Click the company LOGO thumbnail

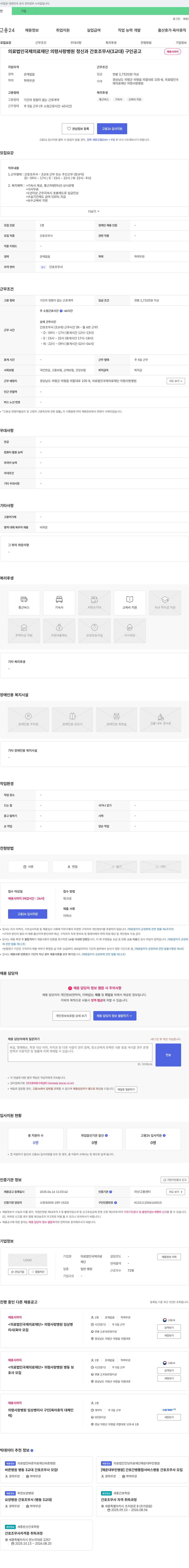pyautogui.click(x=27, y=1260)
